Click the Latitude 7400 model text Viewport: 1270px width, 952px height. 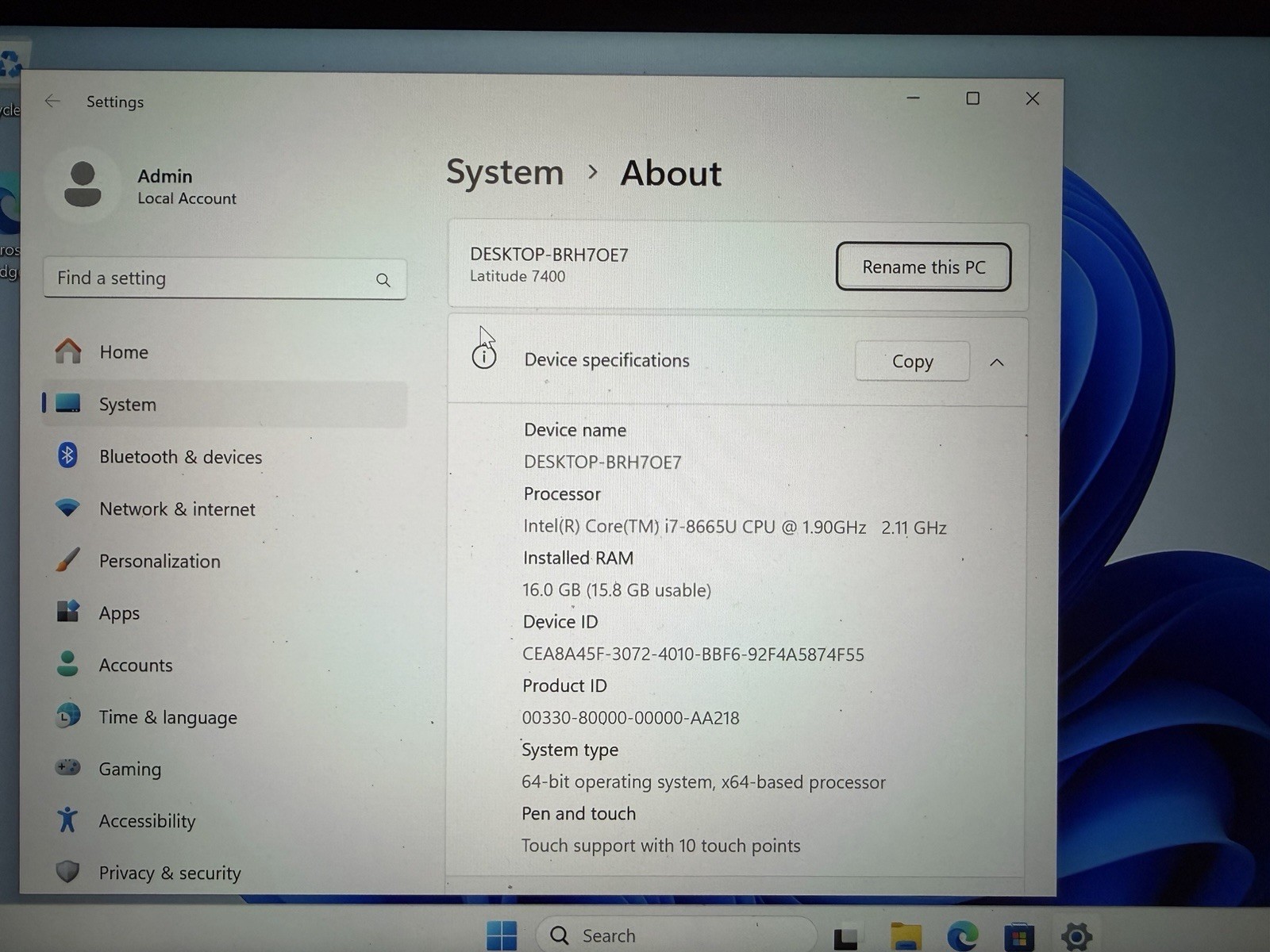pos(518,276)
